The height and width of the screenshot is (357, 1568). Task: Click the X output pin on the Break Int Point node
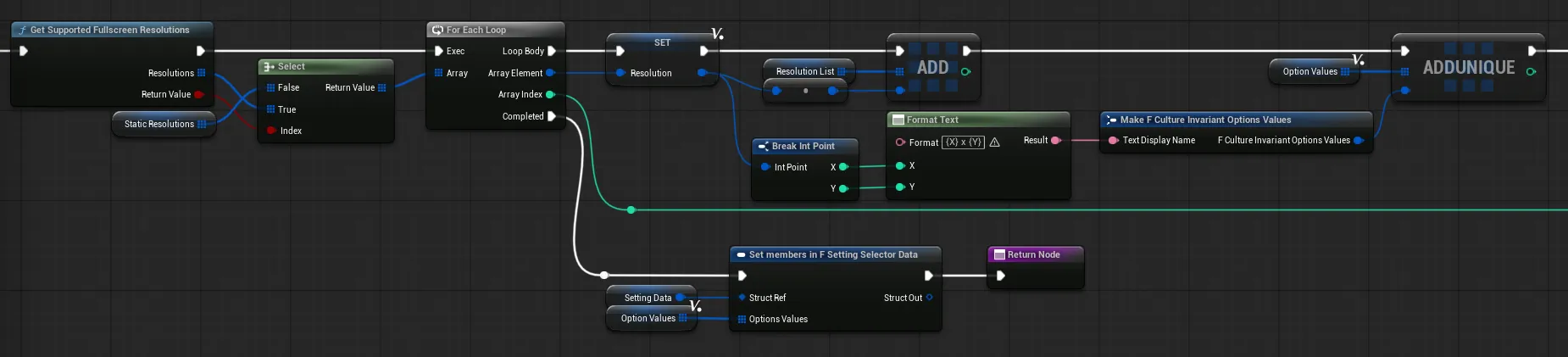(x=843, y=167)
